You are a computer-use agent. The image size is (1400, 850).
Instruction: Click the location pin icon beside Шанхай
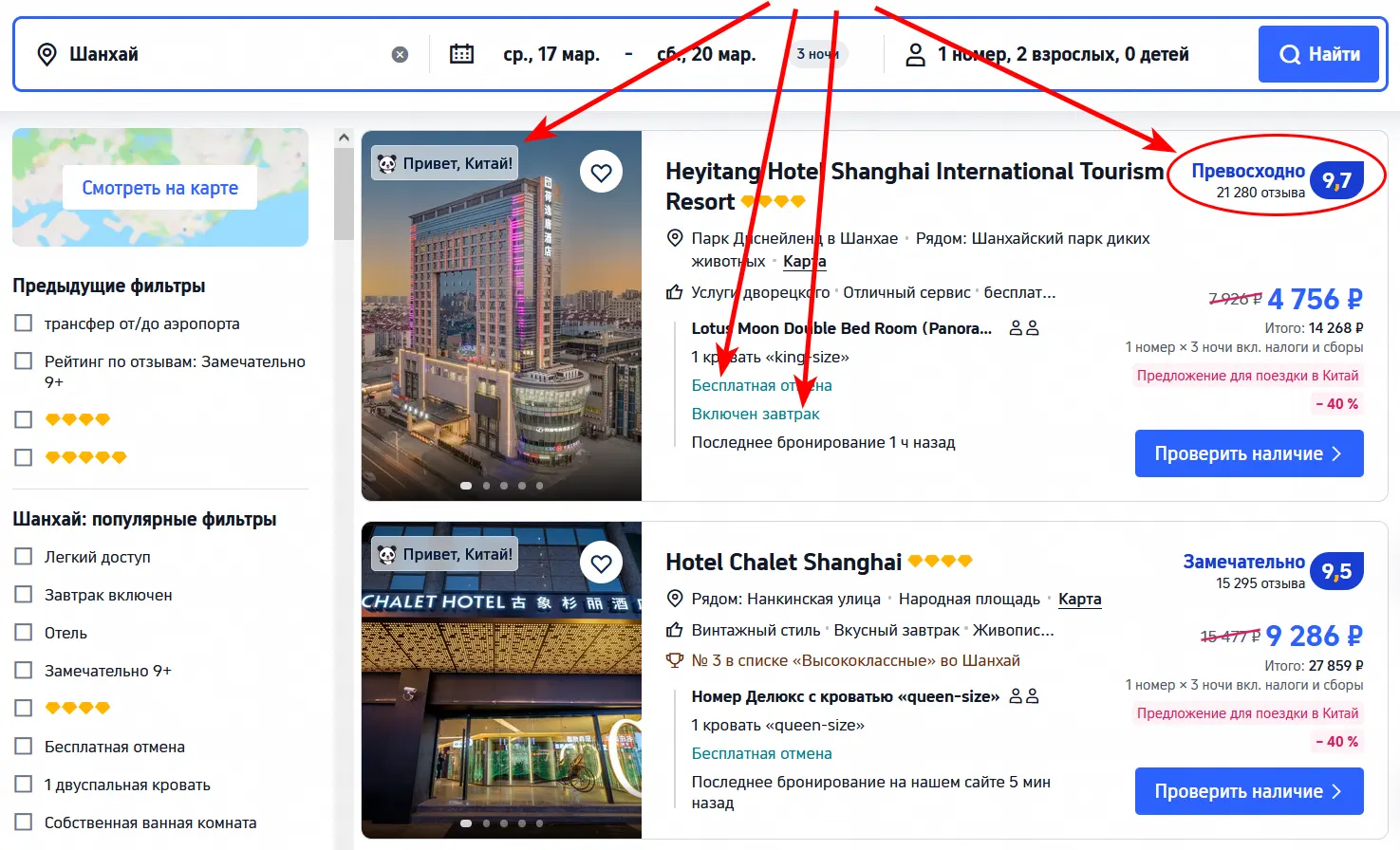[47, 54]
